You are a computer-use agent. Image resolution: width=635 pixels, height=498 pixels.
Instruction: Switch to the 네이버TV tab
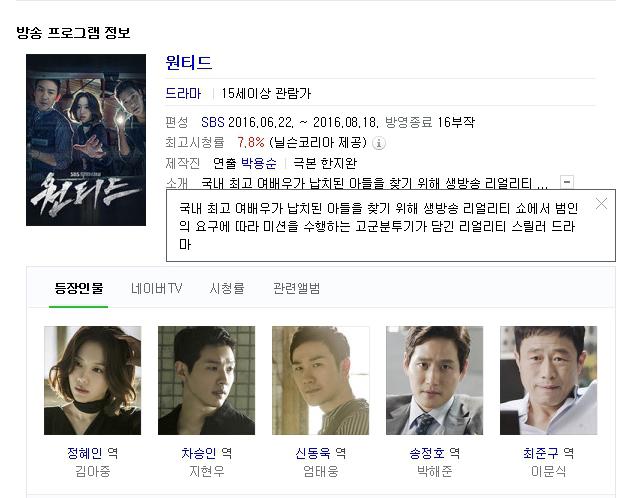[156, 288]
